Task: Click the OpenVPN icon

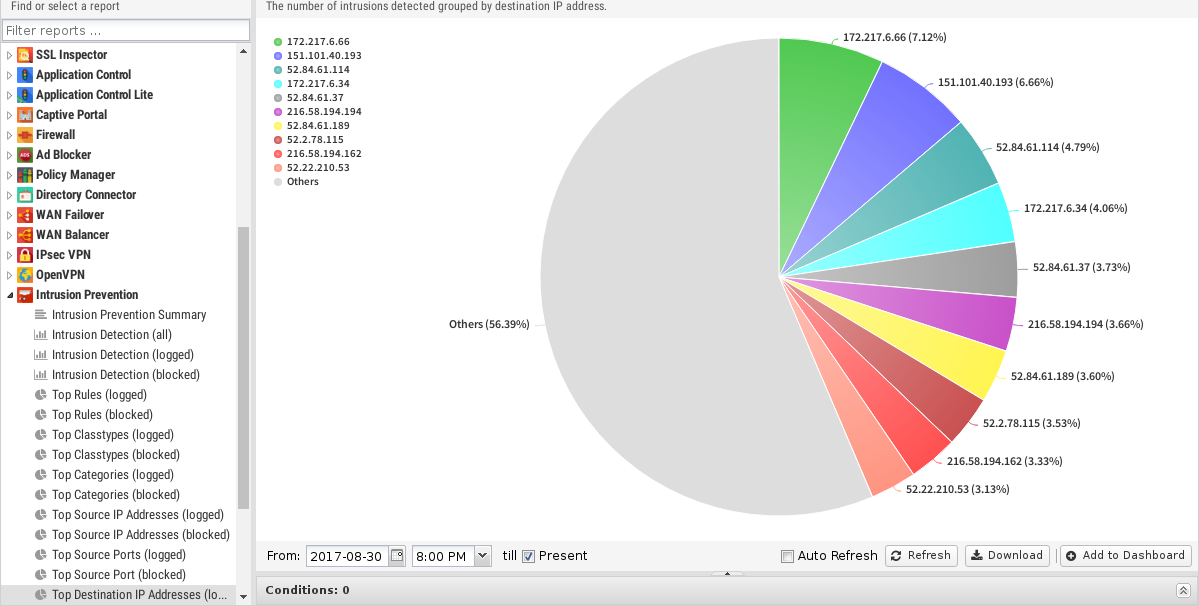Action: pyautogui.click(x=24, y=274)
